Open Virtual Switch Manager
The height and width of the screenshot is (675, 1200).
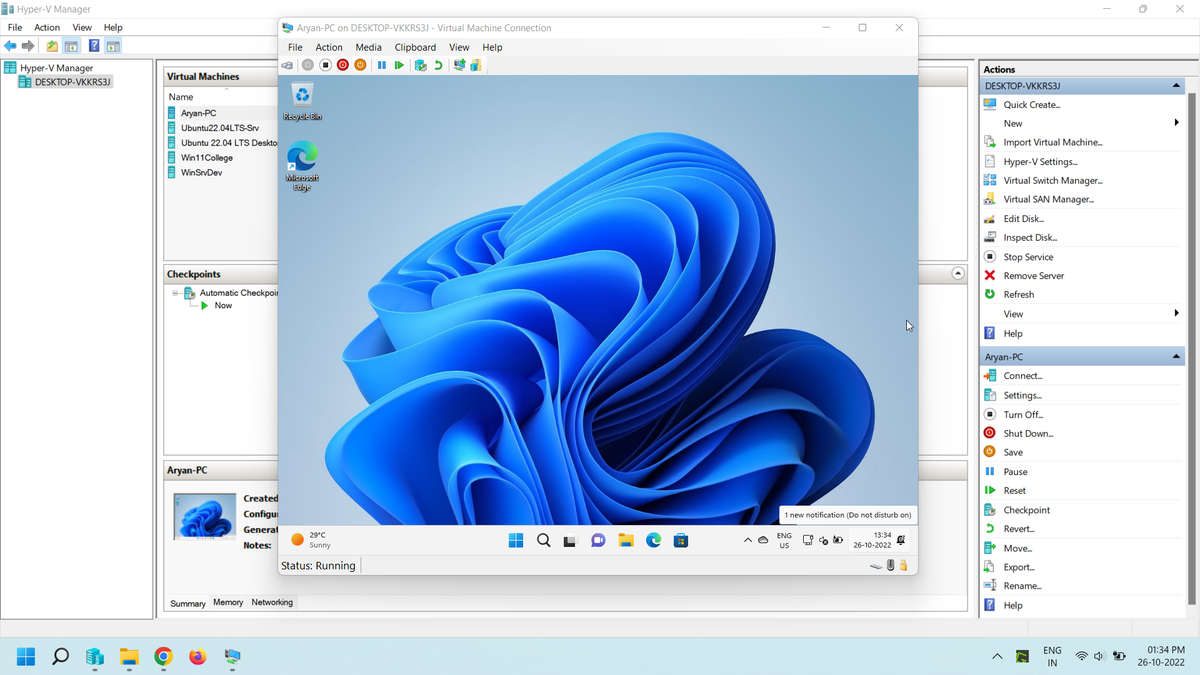1053,180
